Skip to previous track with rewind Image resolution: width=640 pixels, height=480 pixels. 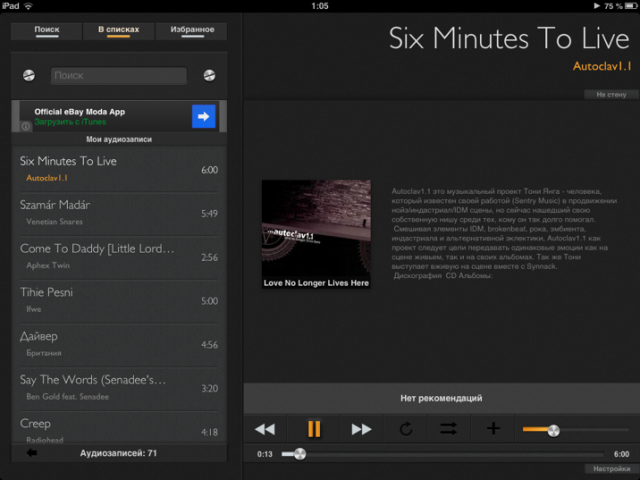click(x=265, y=429)
